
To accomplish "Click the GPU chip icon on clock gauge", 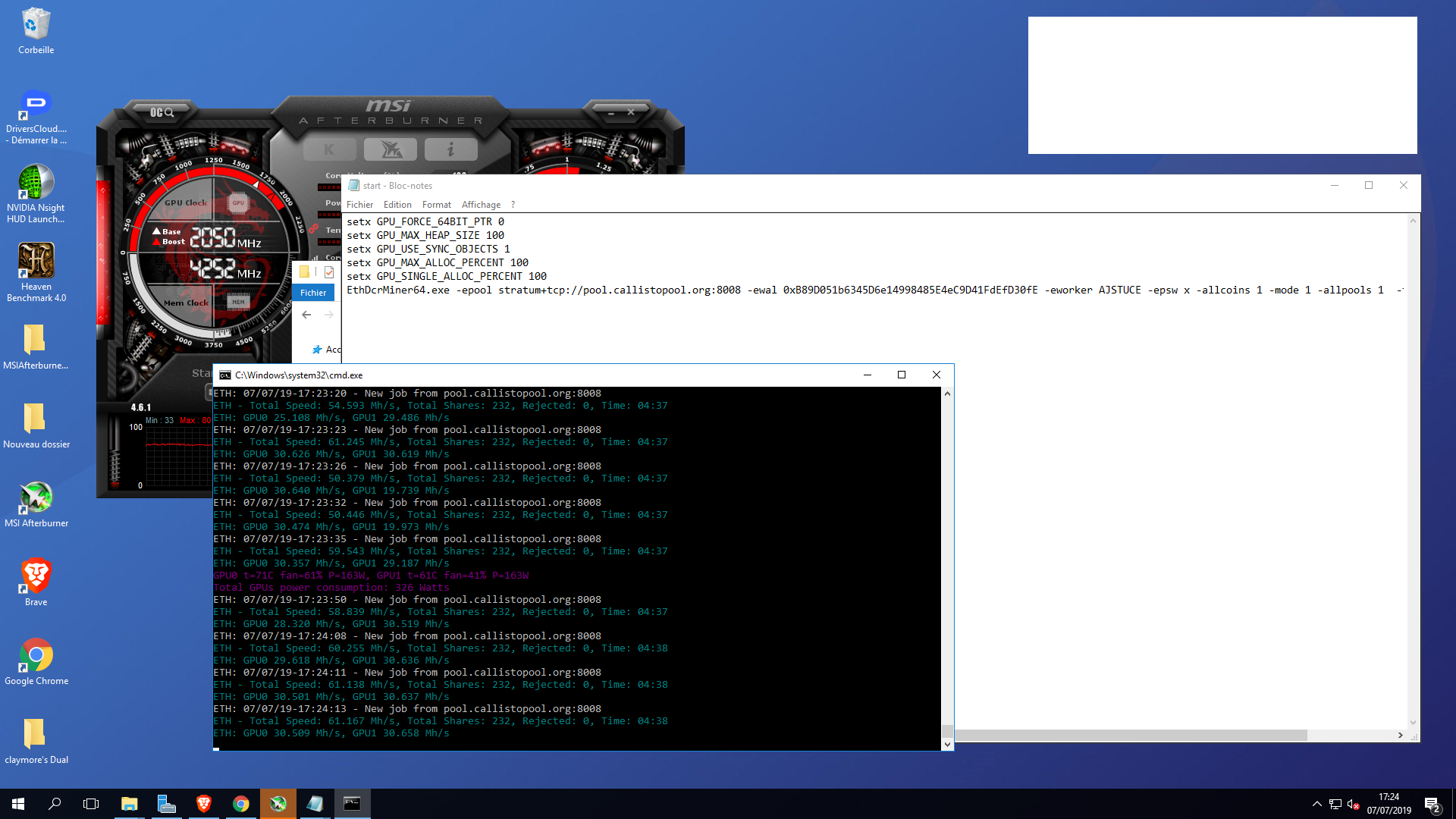I will pyautogui.click(x=238, y=202).
